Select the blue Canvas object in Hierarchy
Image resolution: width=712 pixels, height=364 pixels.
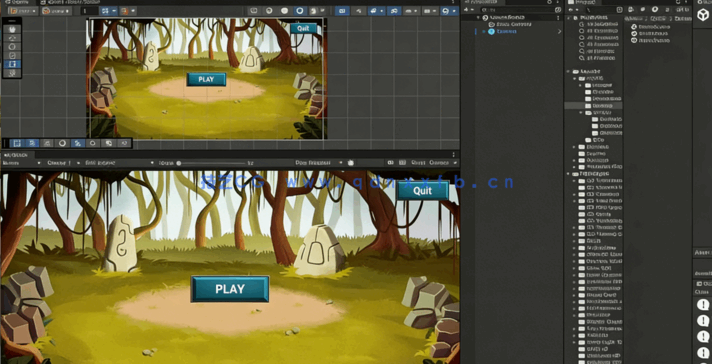502,31
